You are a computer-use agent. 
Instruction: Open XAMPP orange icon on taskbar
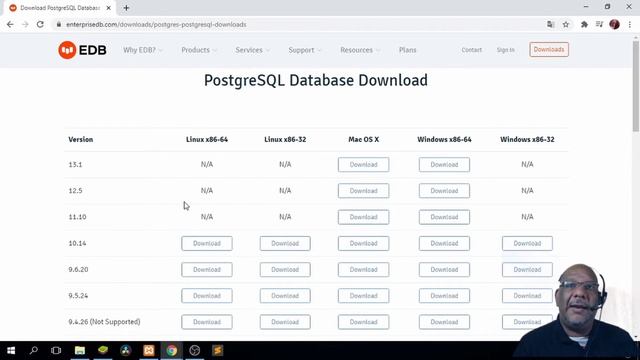(x=149, y=351)
